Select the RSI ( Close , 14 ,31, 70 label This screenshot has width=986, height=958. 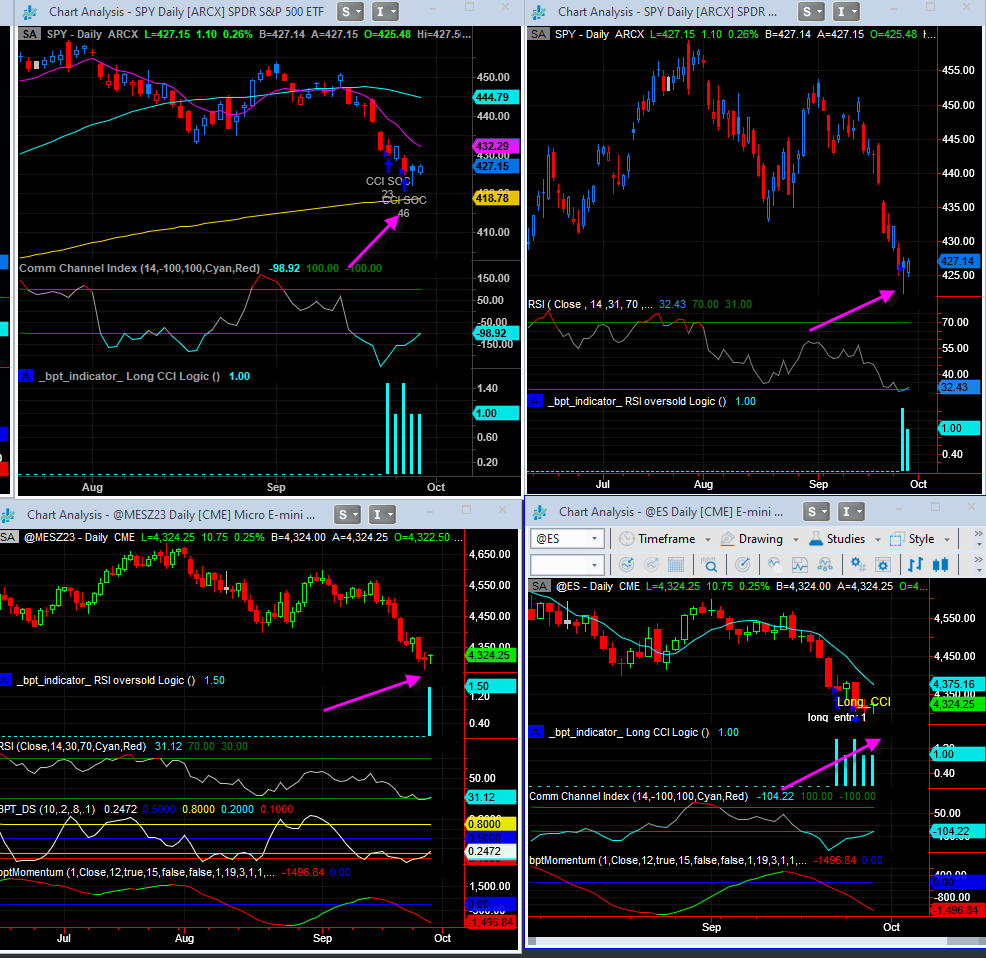tap(589, 304)
